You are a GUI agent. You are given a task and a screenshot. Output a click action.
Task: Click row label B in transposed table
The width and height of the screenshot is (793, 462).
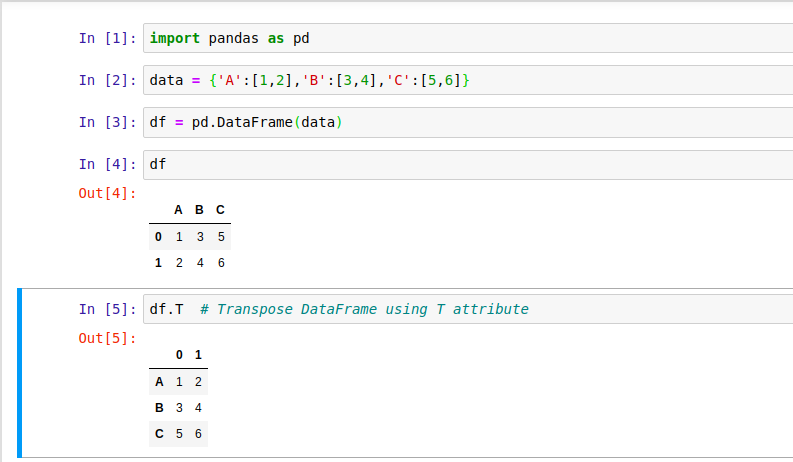coord(159,408)
